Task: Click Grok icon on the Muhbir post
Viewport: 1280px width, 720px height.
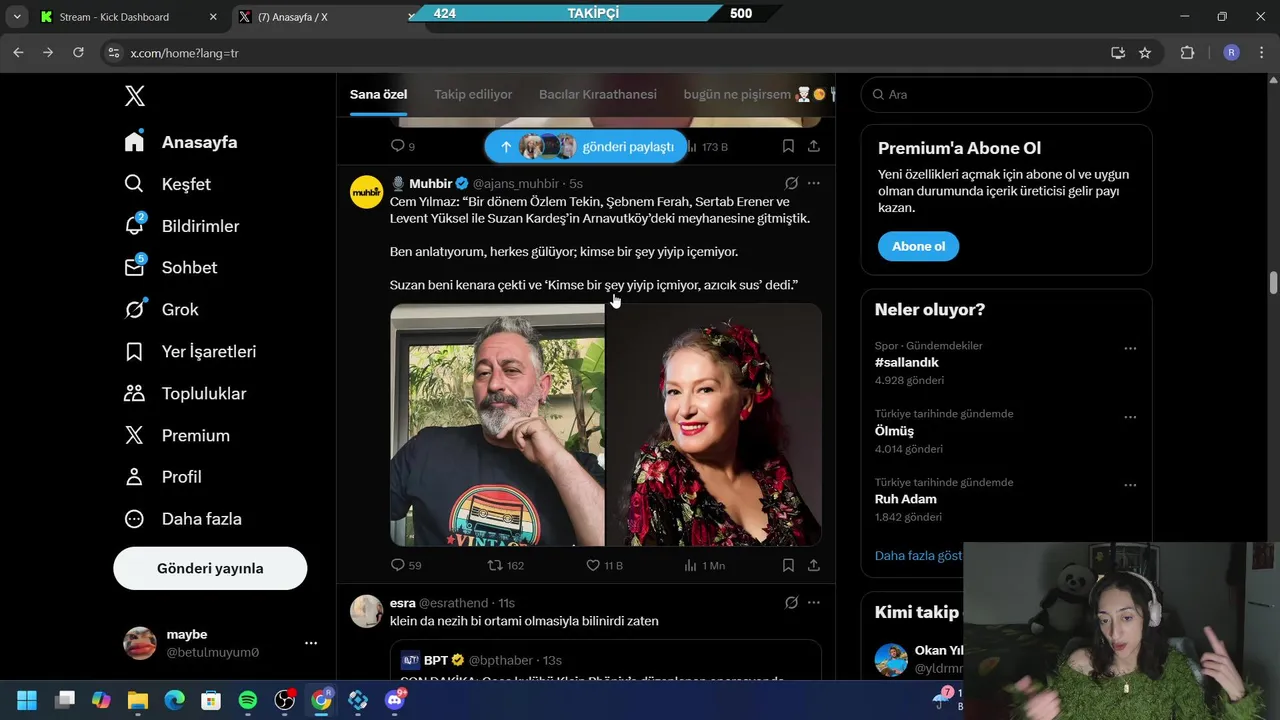Action: point(791,183)
